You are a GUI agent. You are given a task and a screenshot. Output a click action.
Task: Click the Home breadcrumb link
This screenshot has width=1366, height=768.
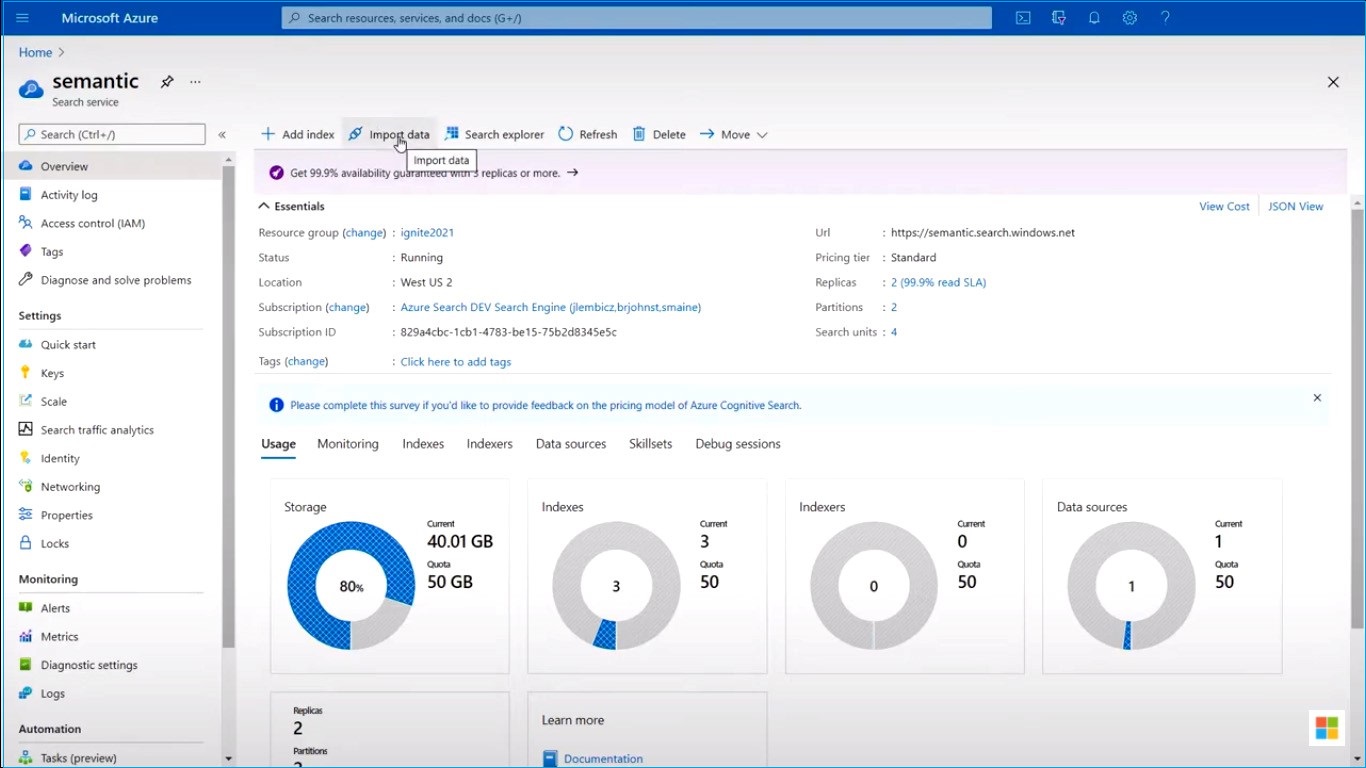pyautogui.click(x=35, y=52)
